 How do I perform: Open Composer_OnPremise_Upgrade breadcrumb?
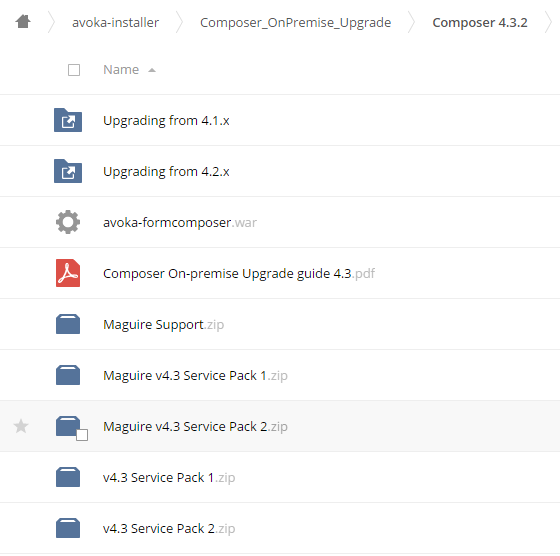tap(295, 22)
